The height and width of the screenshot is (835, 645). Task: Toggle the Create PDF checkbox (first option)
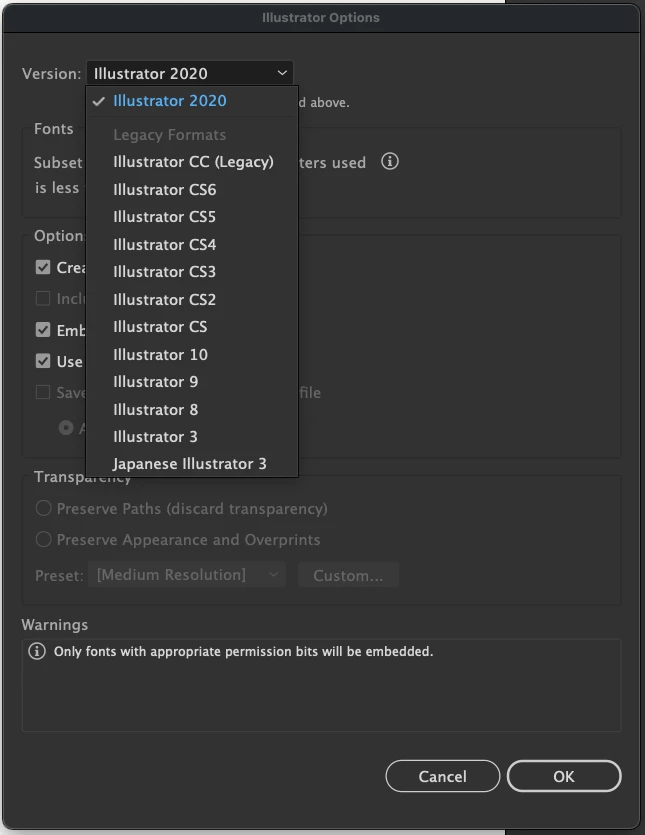point(43,267)
